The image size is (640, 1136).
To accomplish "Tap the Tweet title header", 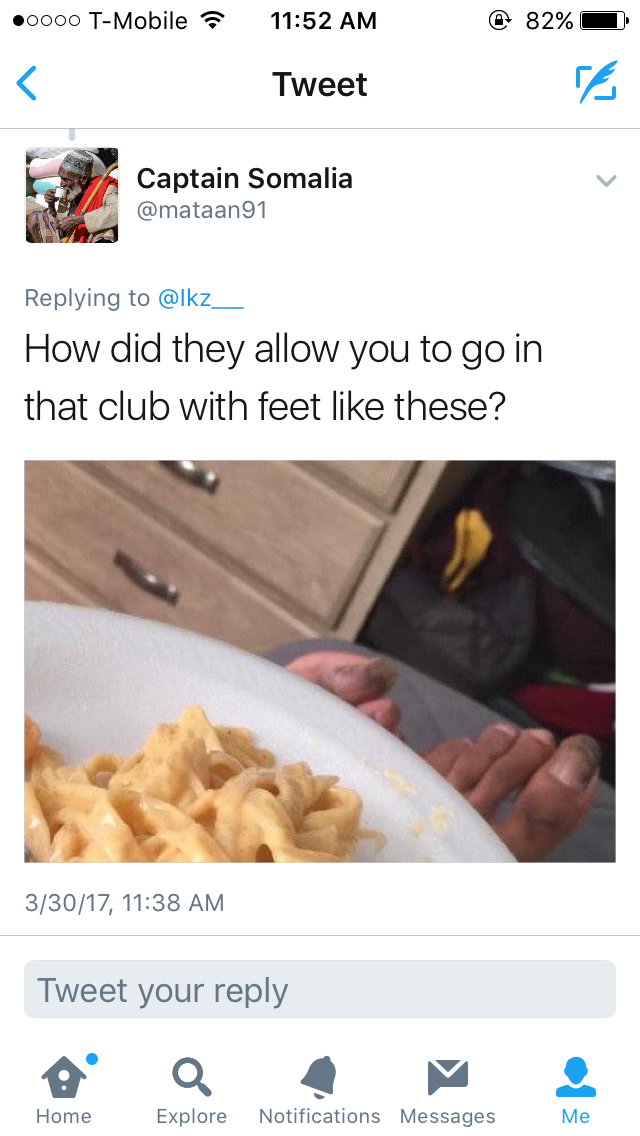I will click(320, 84).
